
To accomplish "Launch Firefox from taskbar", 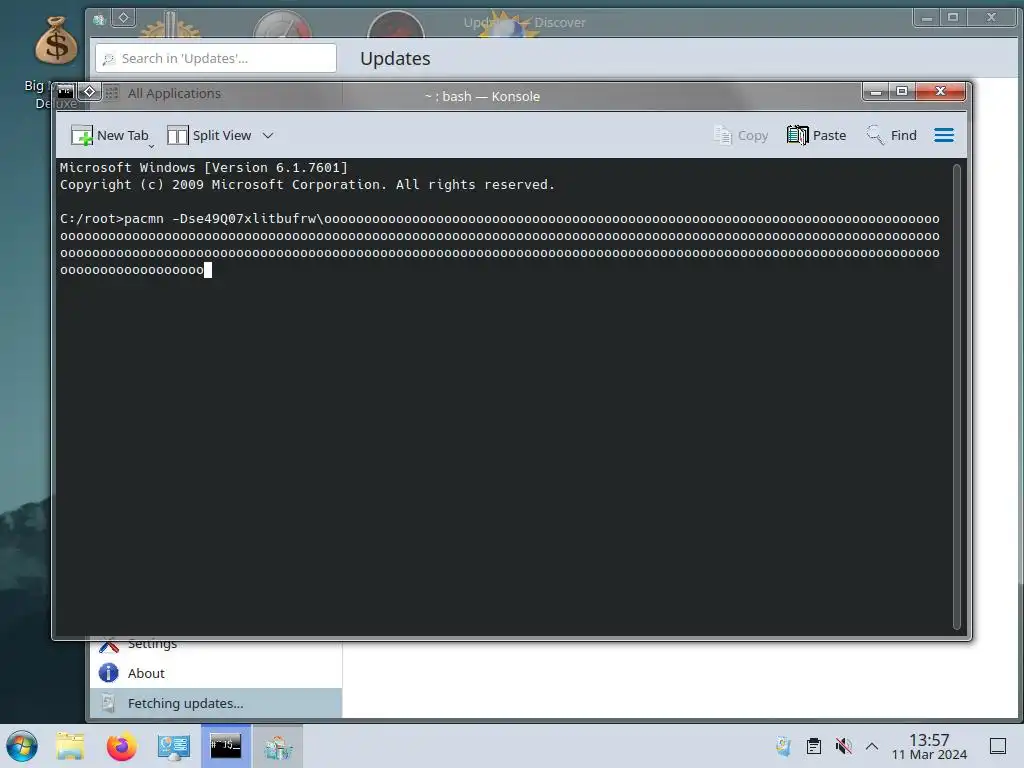I will 121,746.
